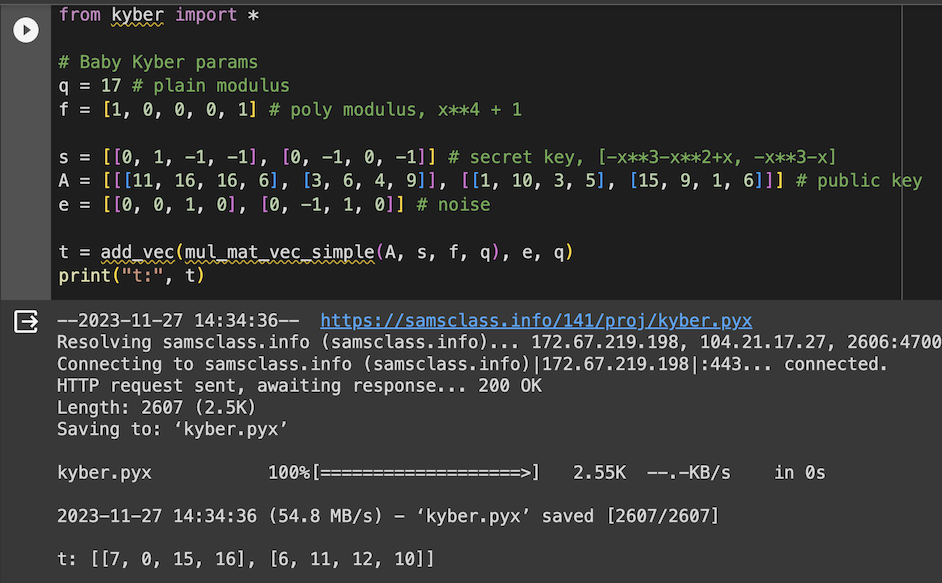The width and height of the screenshot is (942, 583).
Task: Click the cell output toggle icon
Action: click(26, 322)
